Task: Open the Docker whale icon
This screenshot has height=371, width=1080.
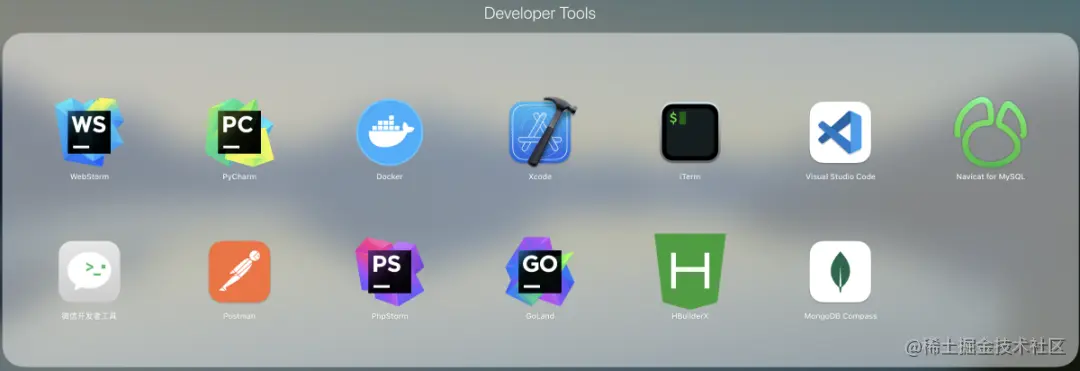Action: [390, 132]
